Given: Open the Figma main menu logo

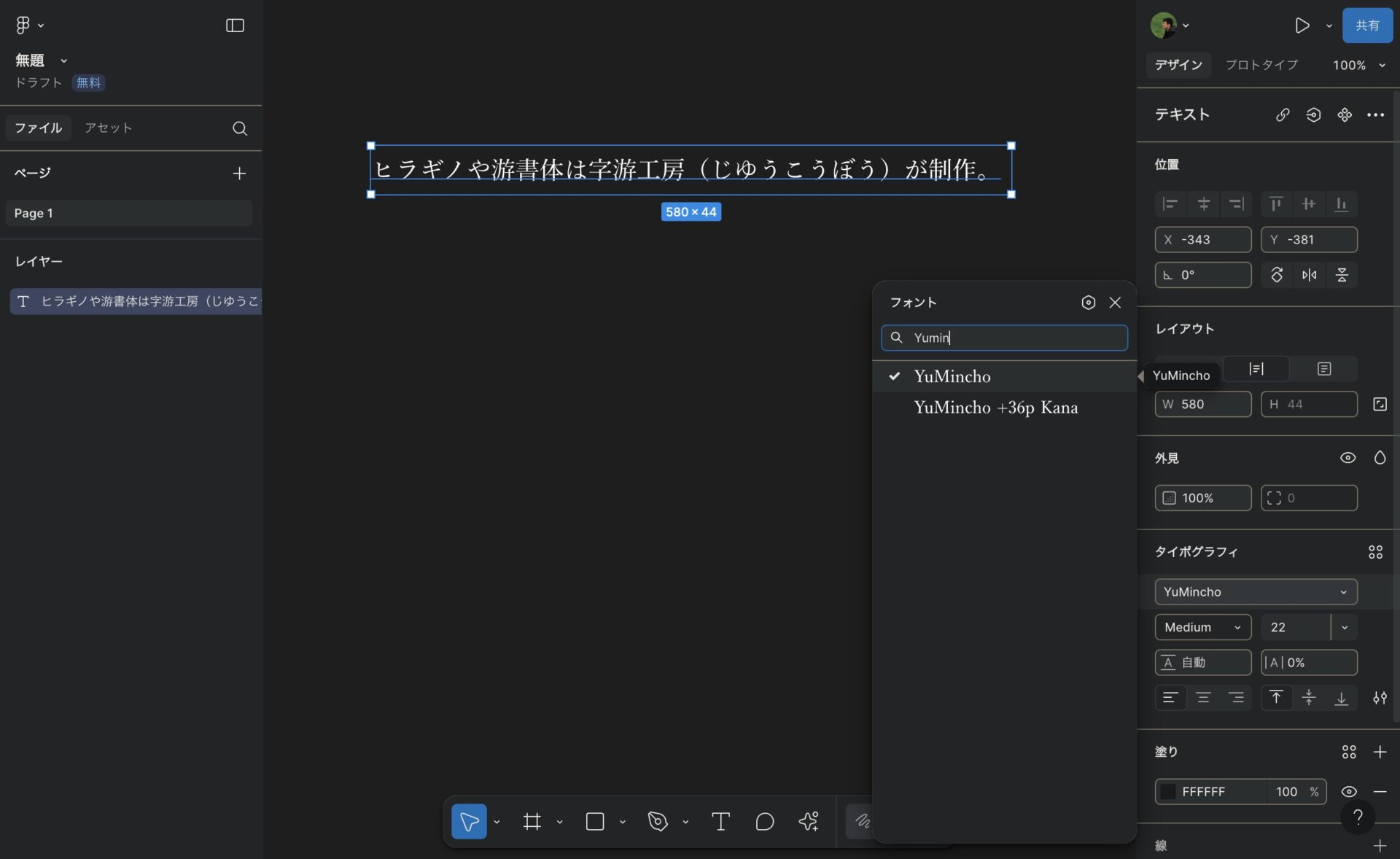Looking at the screenshot, I should pos(23,25).
